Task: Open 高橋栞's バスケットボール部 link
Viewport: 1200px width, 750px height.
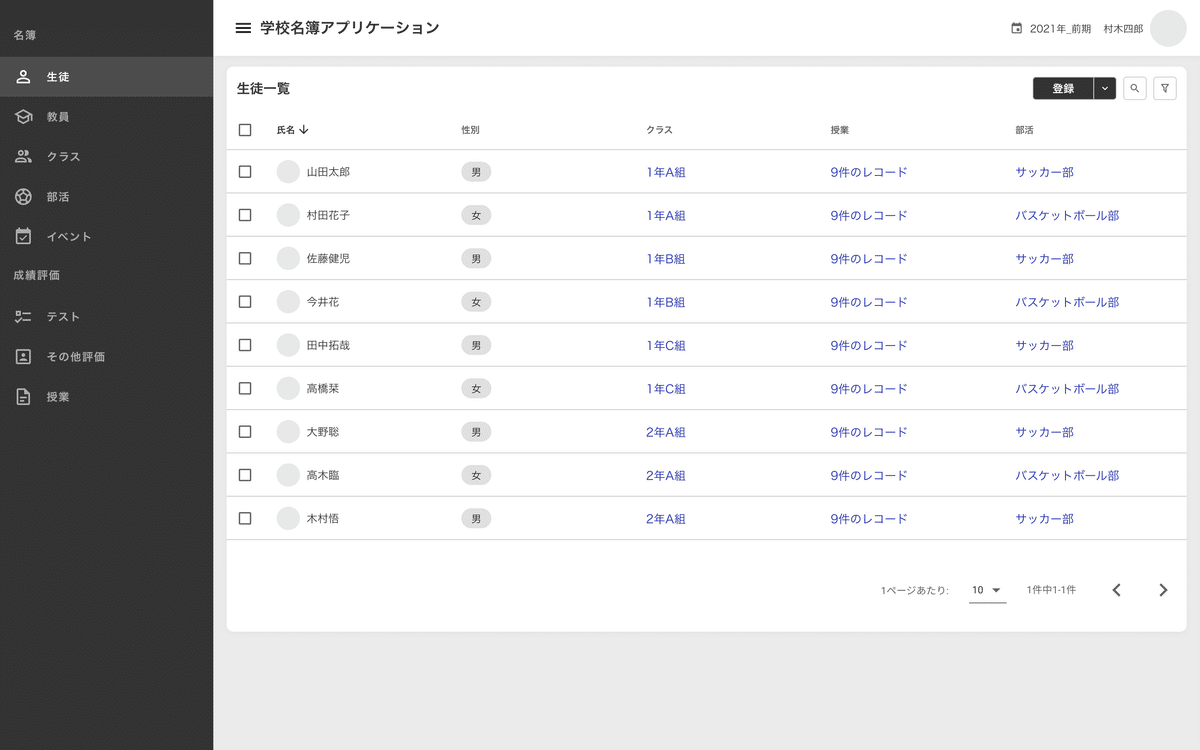Action: click(1067, 388)
